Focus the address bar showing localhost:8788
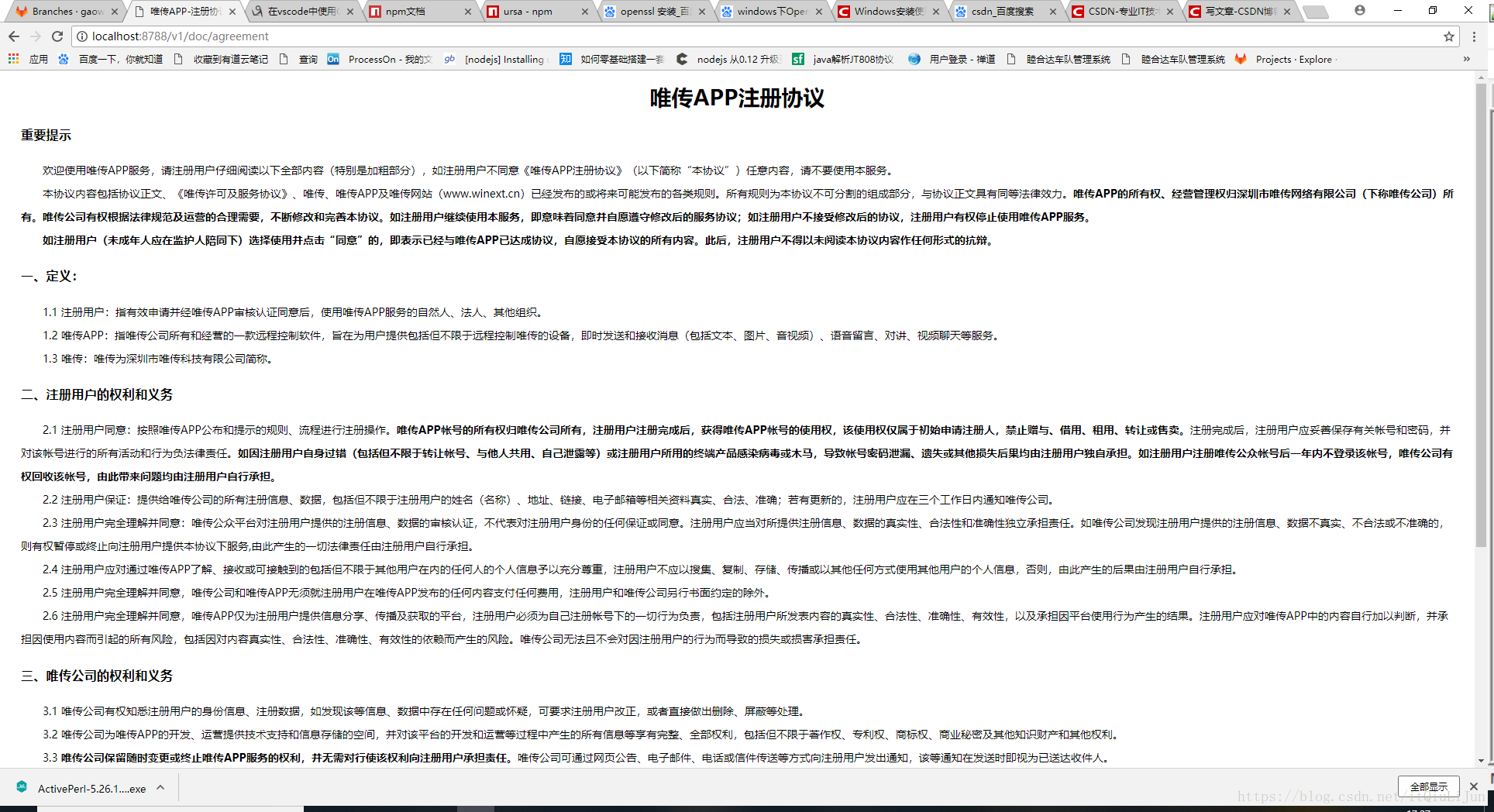 (763, 36)
